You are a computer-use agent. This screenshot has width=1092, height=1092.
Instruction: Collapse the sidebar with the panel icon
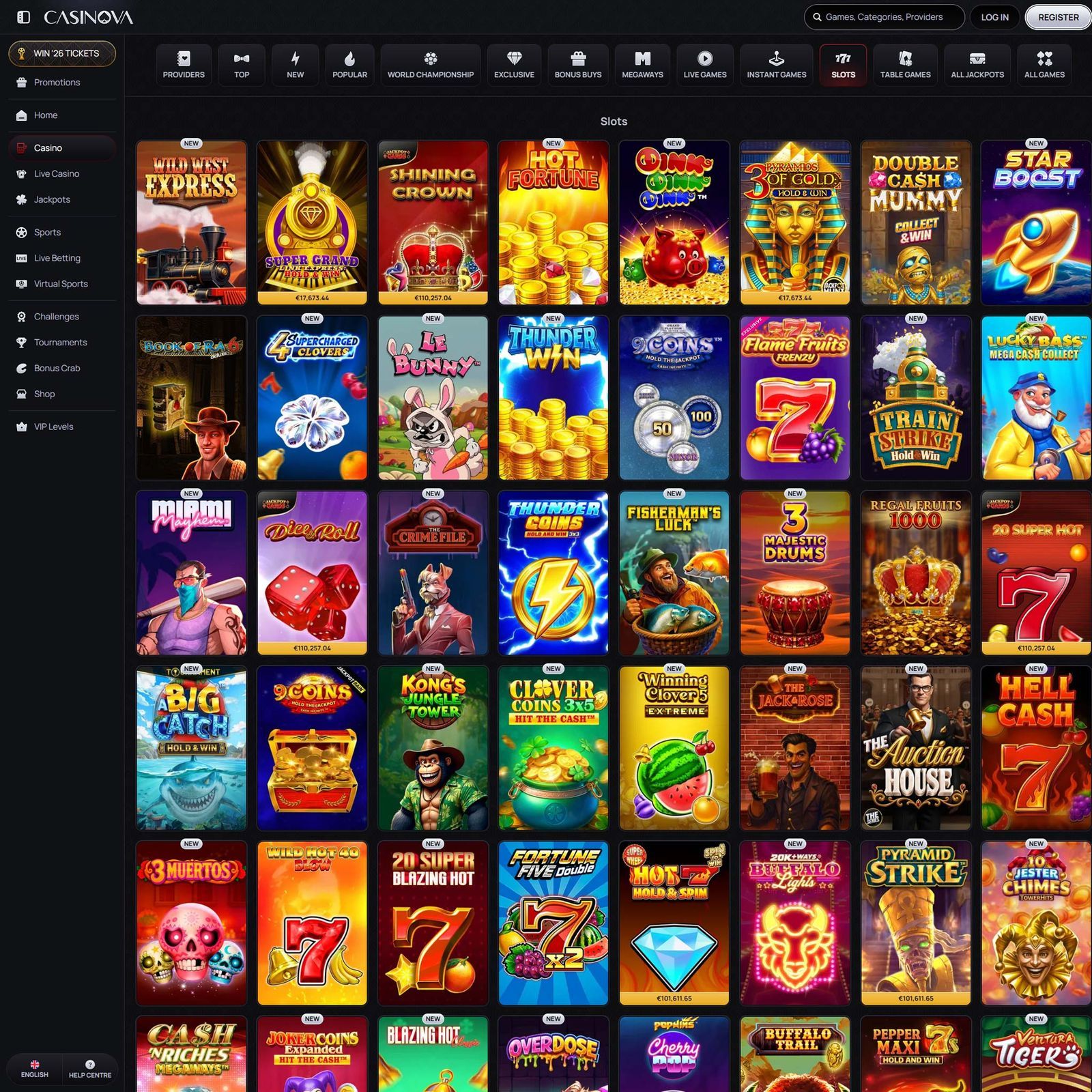point(23,17)
